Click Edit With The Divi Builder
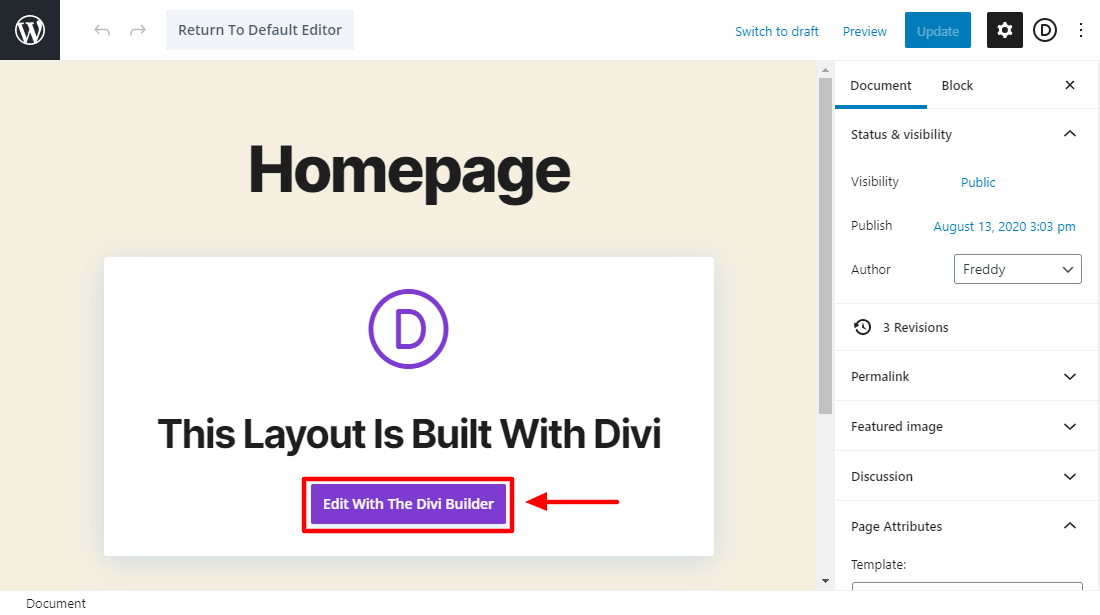The height and width of the screenshot is (615, 1100). pos(408,504)
